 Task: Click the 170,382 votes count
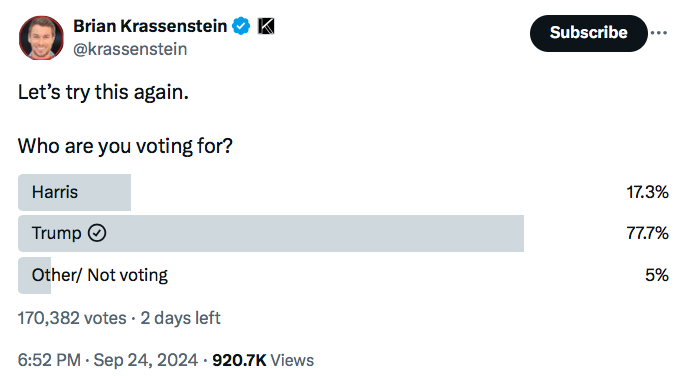click(x=72, y=318)
